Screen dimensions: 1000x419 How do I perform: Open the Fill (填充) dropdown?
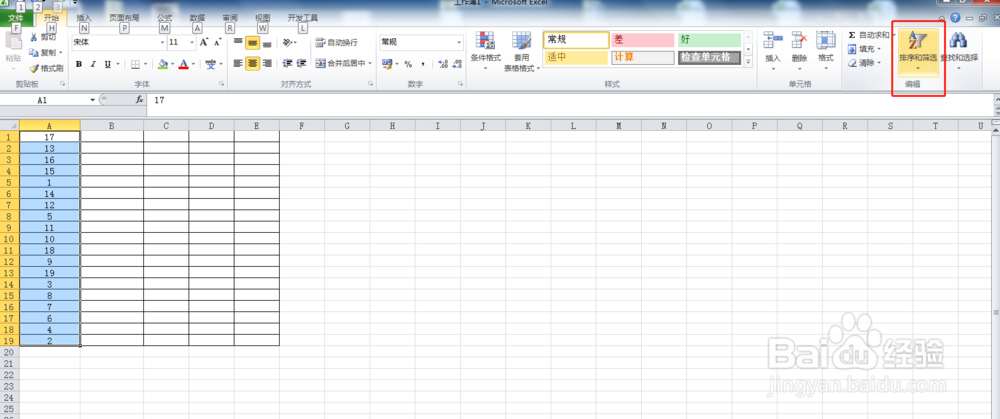pos(865,49)
